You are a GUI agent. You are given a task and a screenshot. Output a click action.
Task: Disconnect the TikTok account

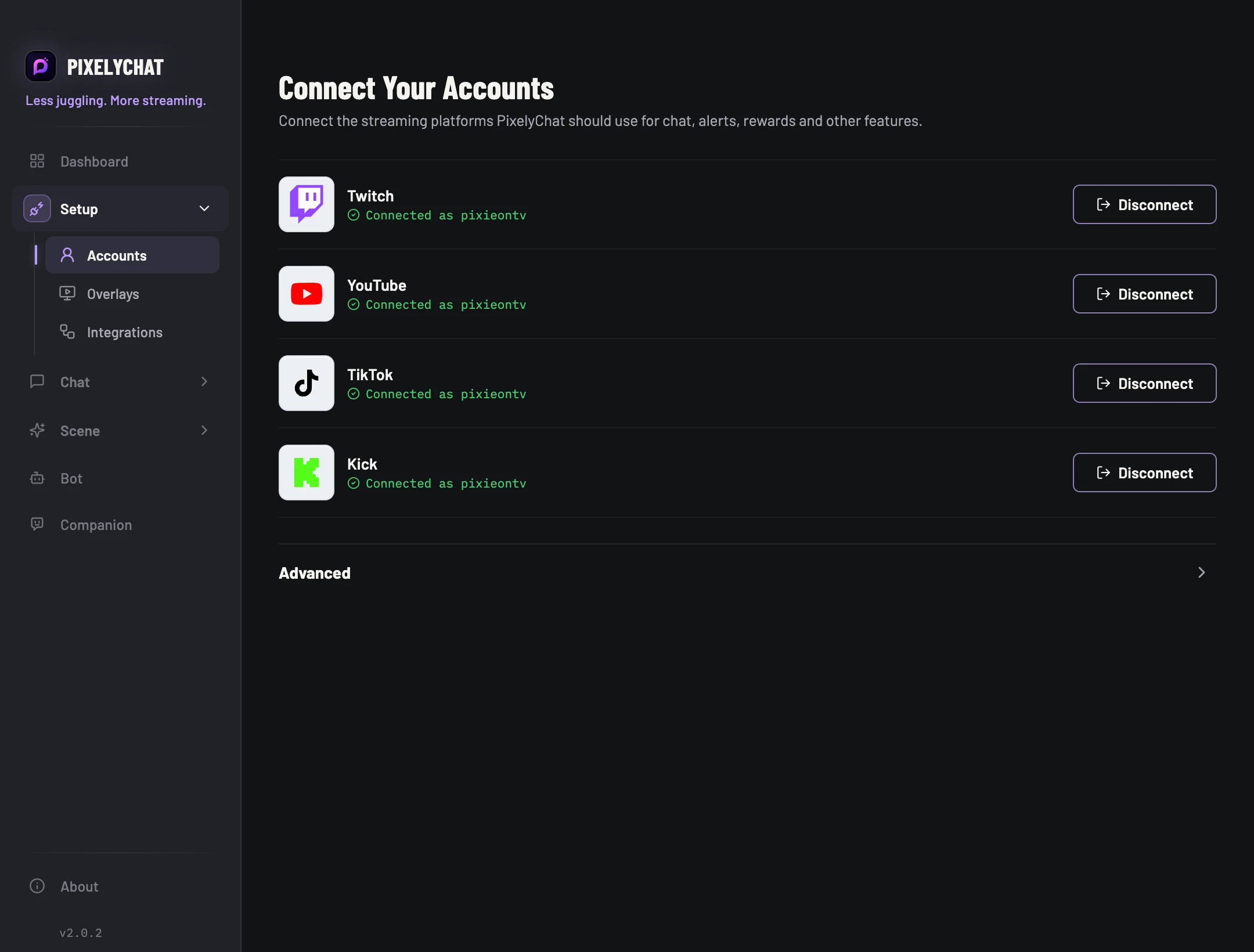click(x=1144, y=383)
